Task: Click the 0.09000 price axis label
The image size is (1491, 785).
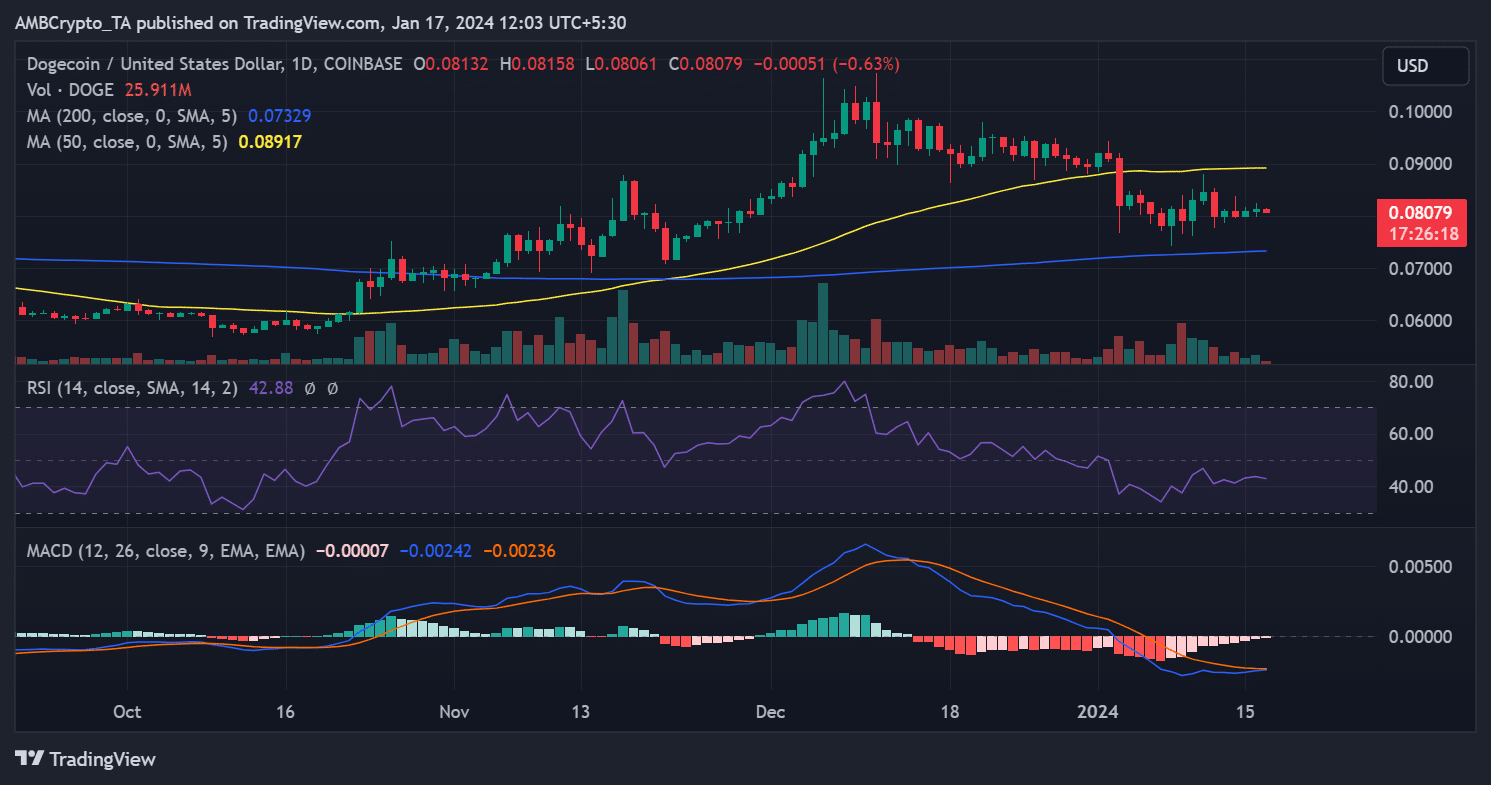Action: (1420, 163)
